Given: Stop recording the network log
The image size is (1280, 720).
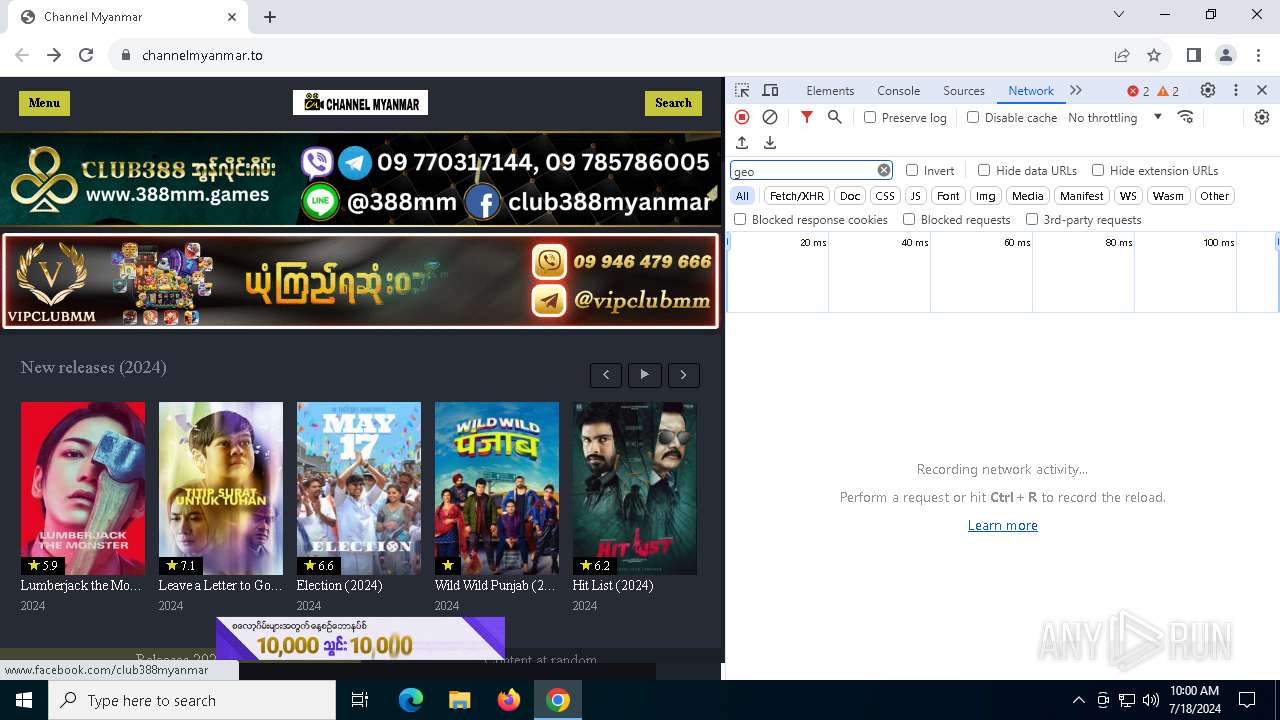Looking at the screenshot, I should click(x=742, y=117).
